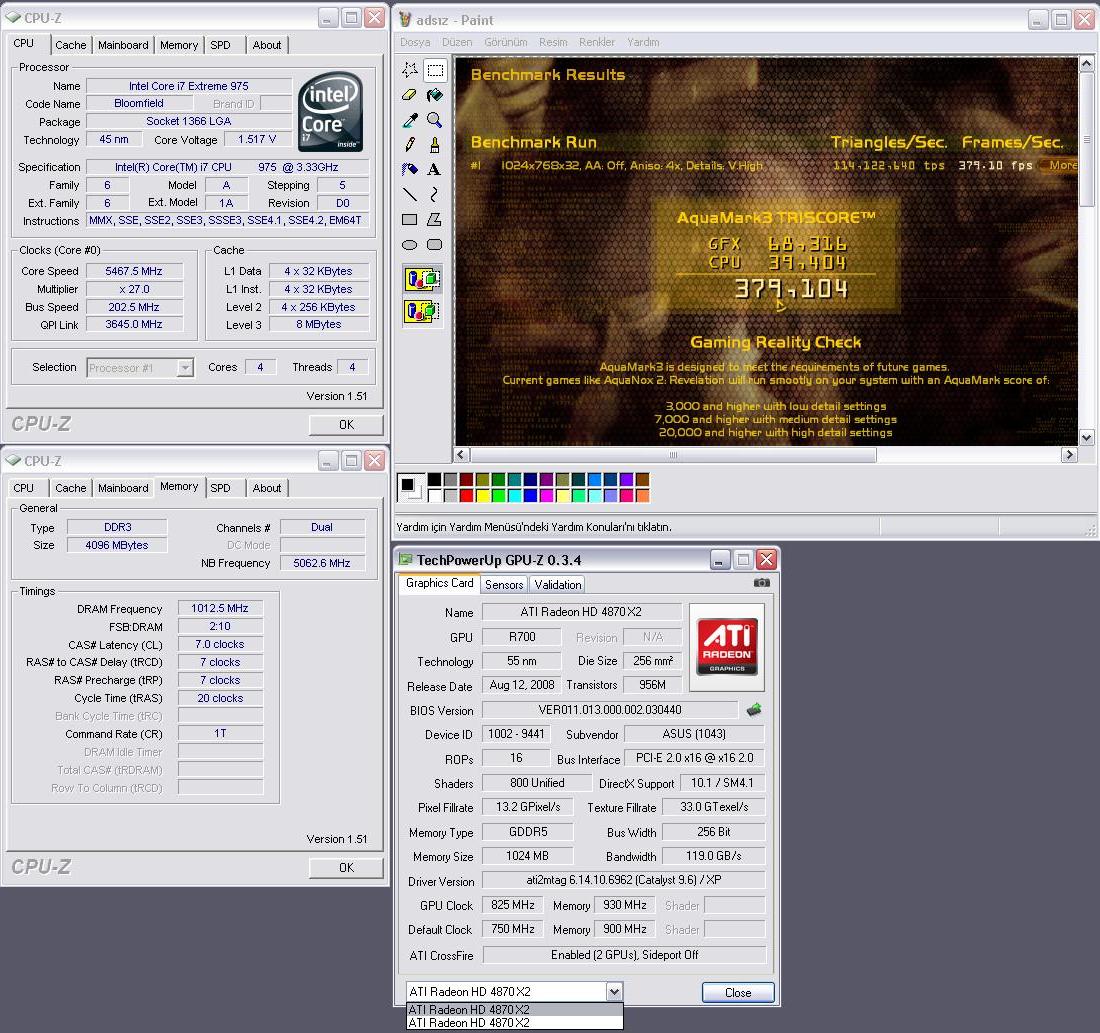Select the Ellipse shape tool
The image size is (1100, 1033).
[410, 245]
